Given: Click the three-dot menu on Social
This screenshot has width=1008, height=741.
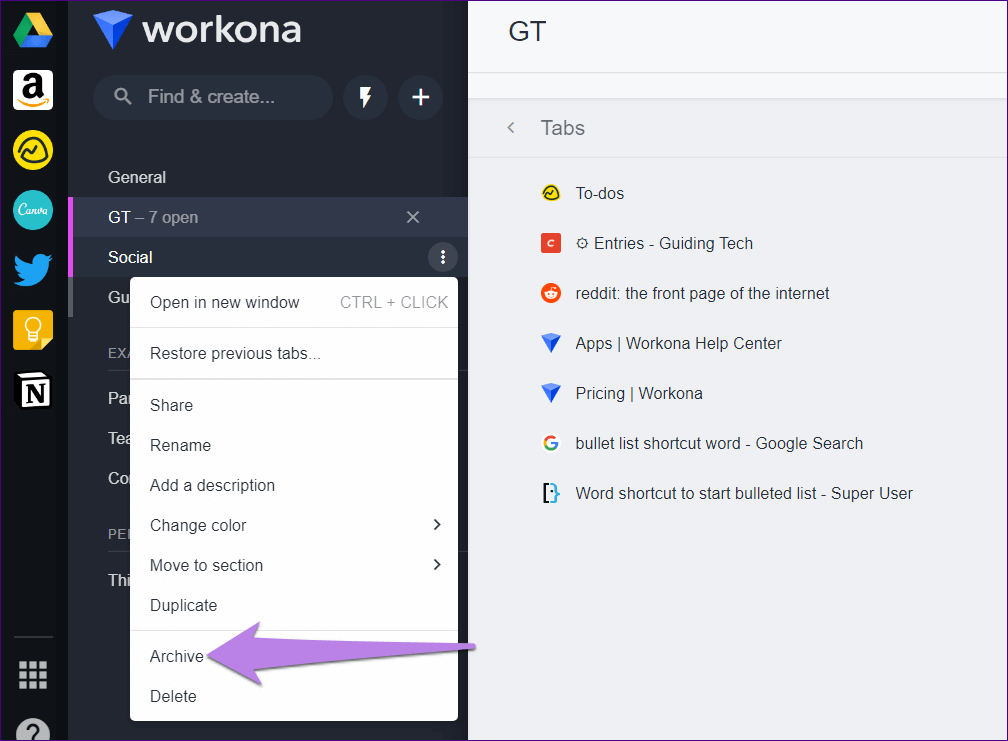Looking at the screenshot, I should click(442, 257).
